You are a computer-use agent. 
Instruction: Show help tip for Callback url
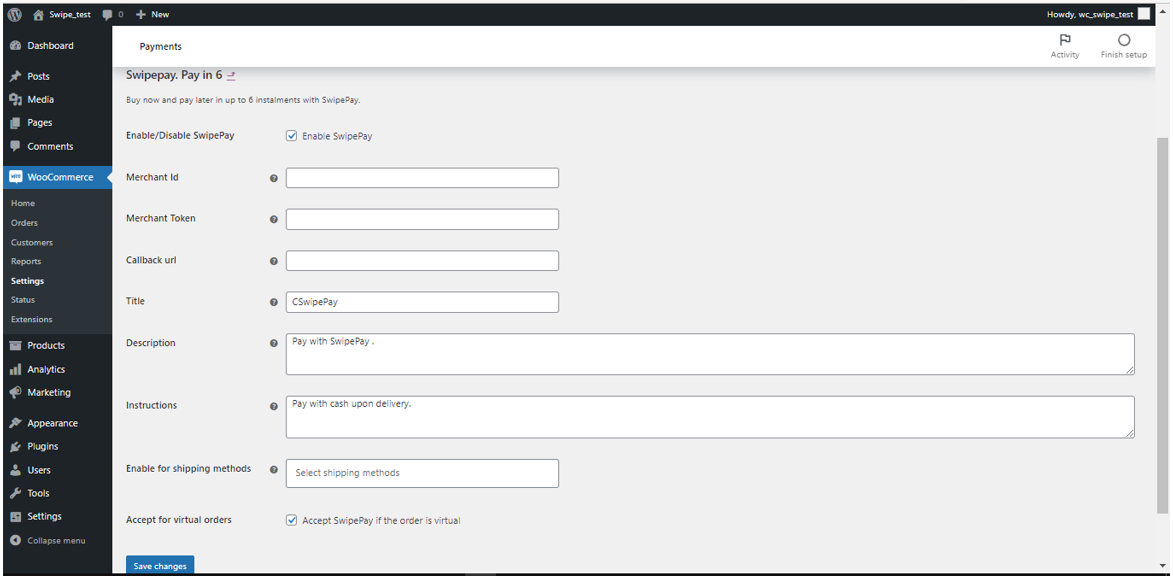point(273,261)
